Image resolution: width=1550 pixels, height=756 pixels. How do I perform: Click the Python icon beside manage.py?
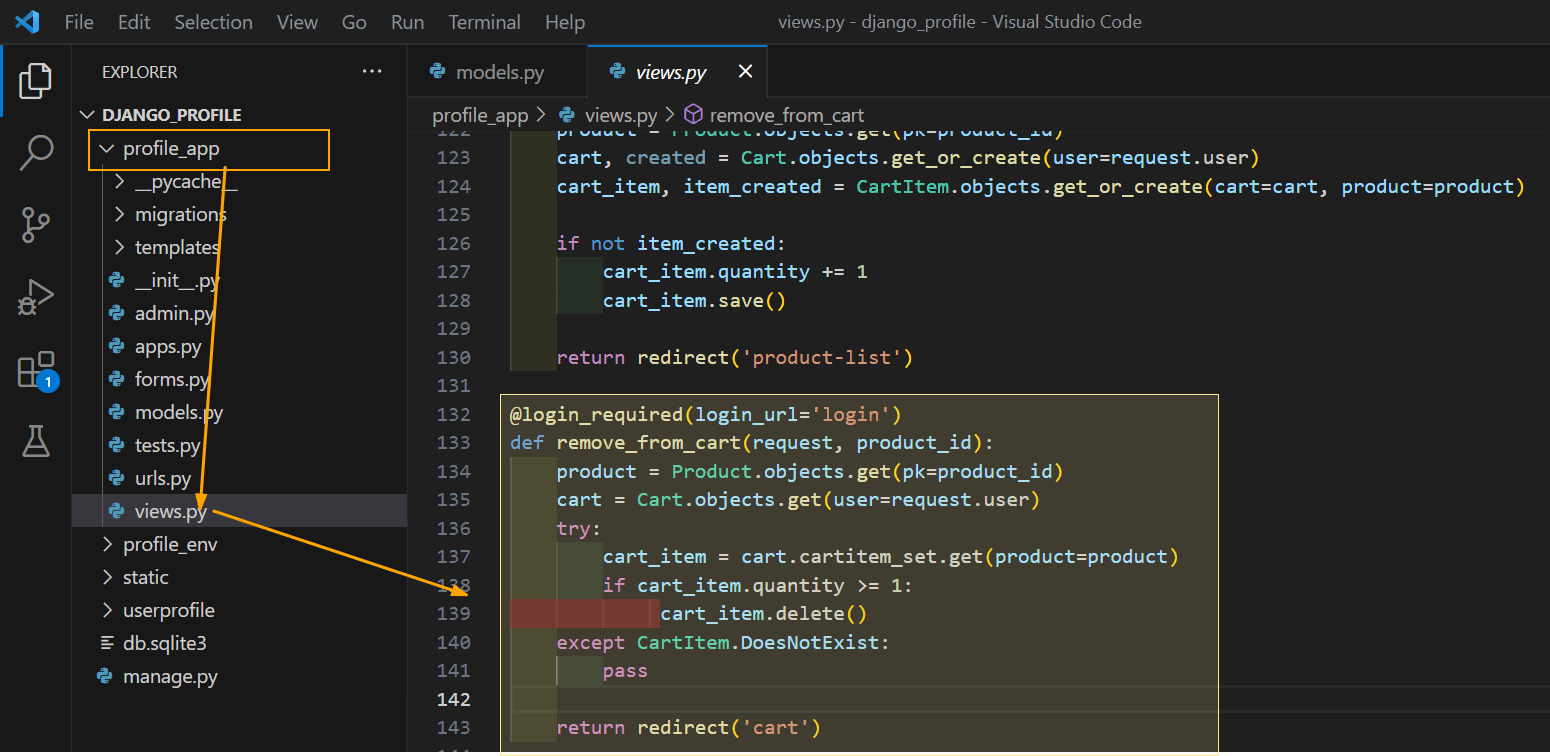tap(104, 676)
